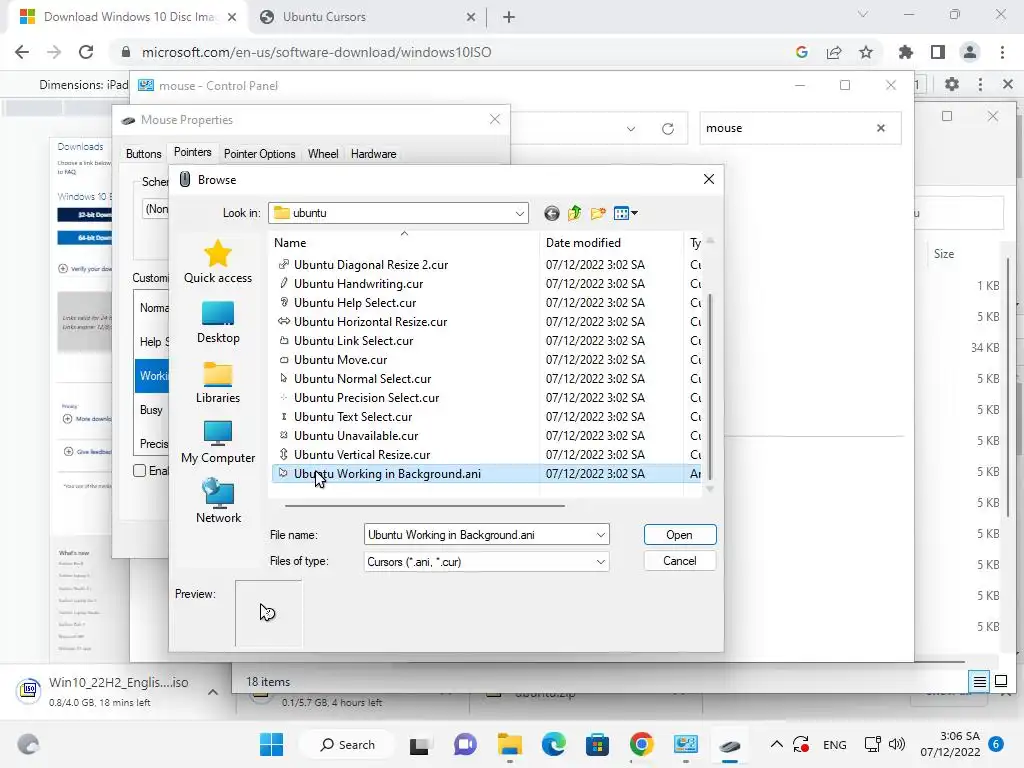This screenshot has height=768, width=1024.
Task: Switch to Wheel tab in Mouse Properties
Action: click(x=323, y=153)
